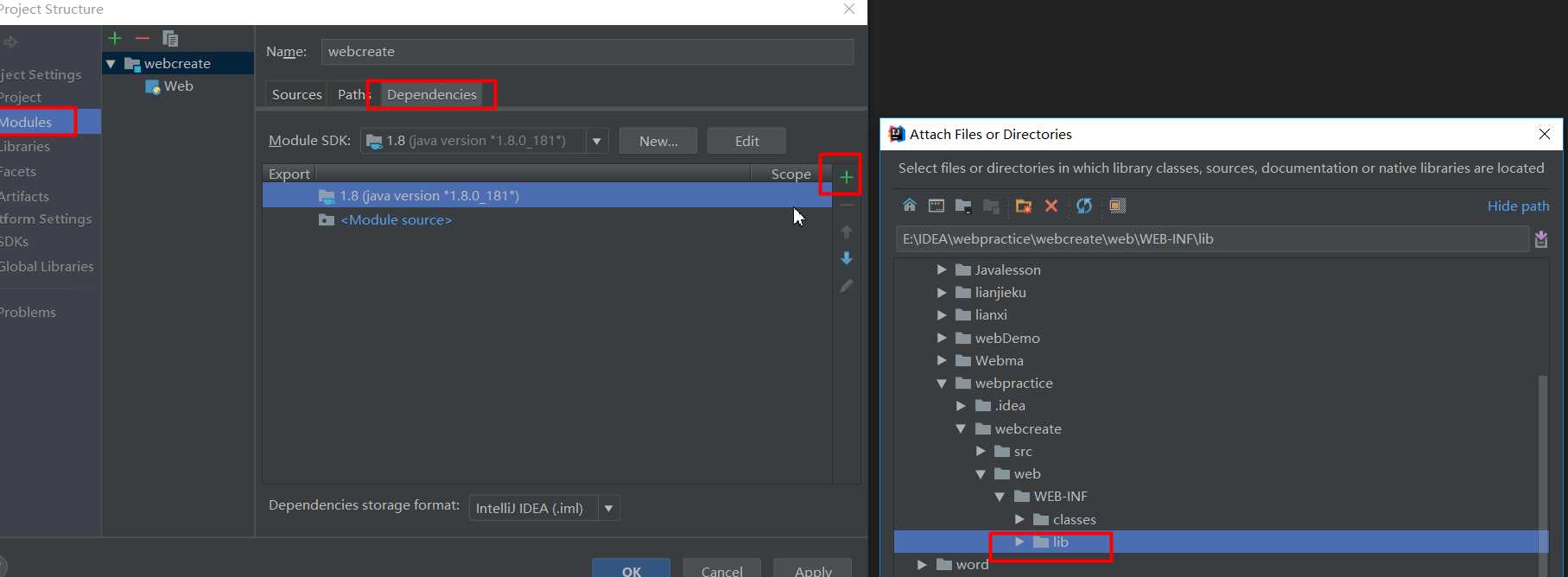This screenshot has height=577, width=1568.
Task: Collapse the webpractice folder
Action: [942, 383]
